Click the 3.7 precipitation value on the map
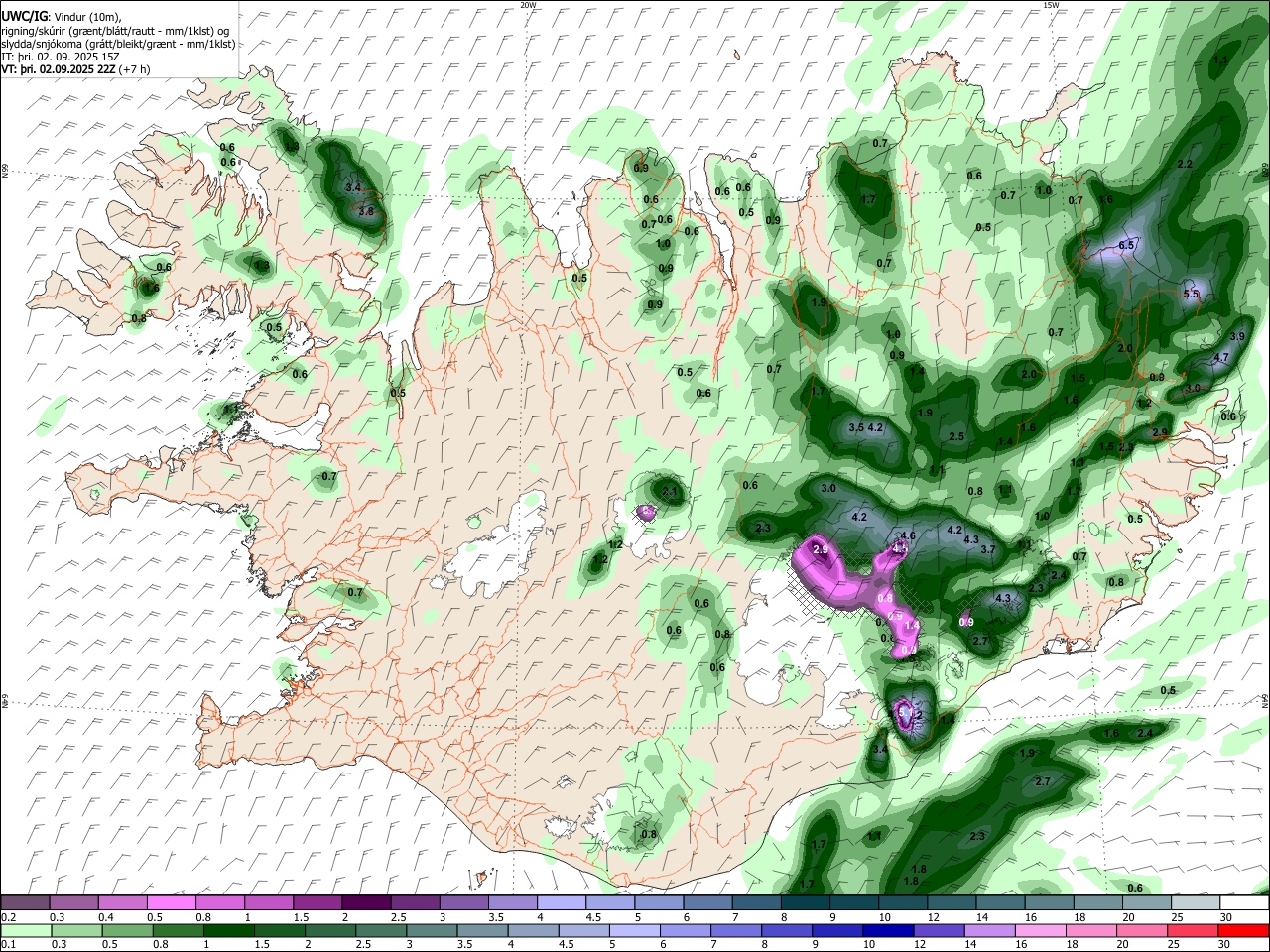1270x952 pixels. click(988, 549)
